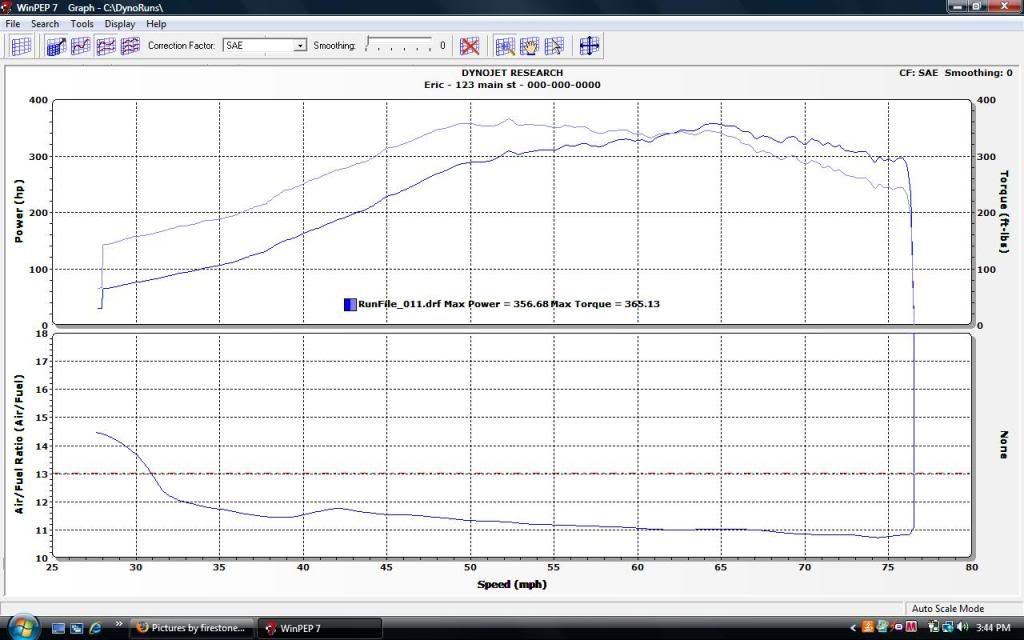
Task: Open the Correction Factor dropdown
Action: pyautogui.click(x=299, y=46)
